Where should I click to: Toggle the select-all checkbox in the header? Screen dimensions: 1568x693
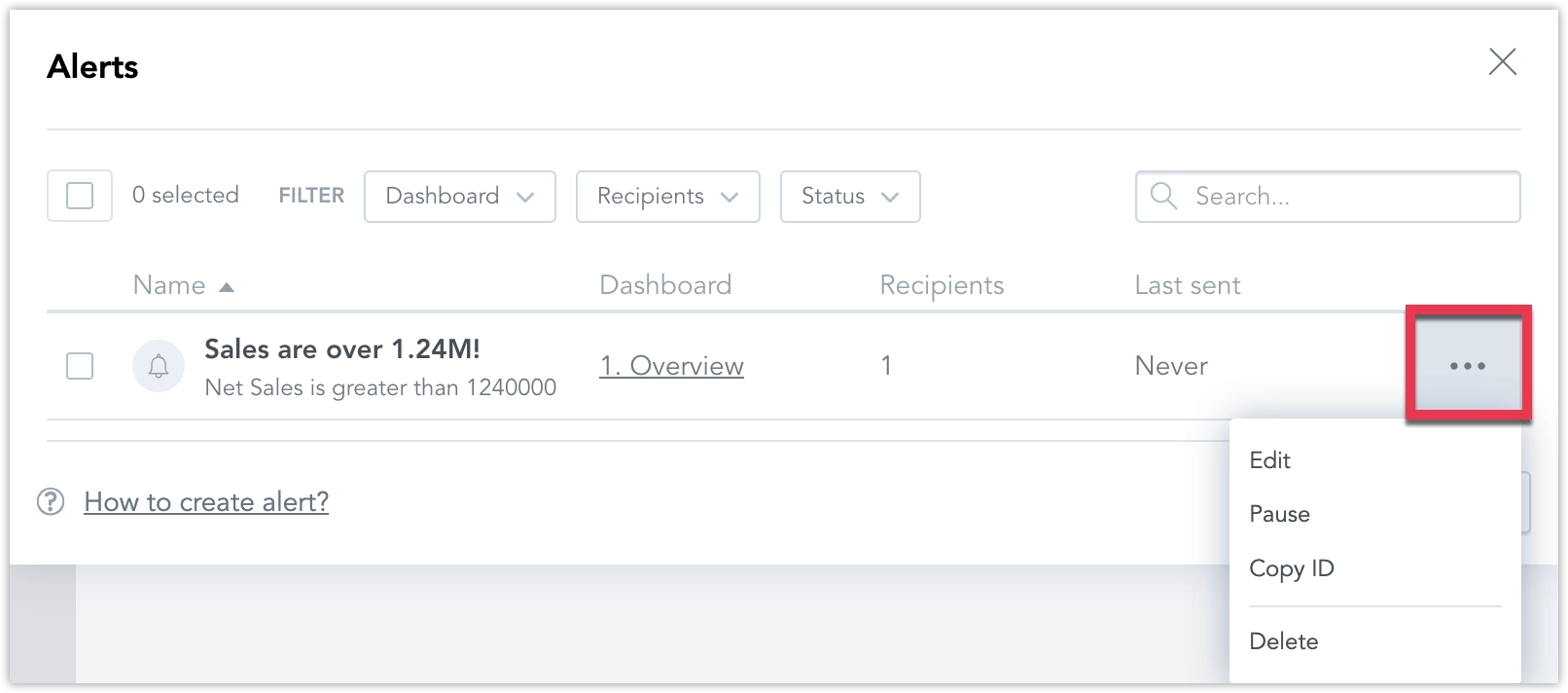click(79, 196)
